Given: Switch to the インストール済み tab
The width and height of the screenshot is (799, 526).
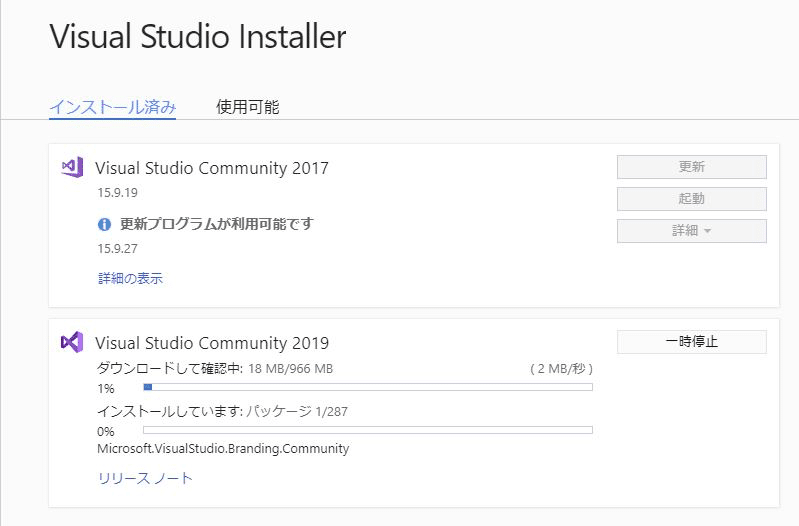Looking at the screenshot, I should (x=113, y=107).
